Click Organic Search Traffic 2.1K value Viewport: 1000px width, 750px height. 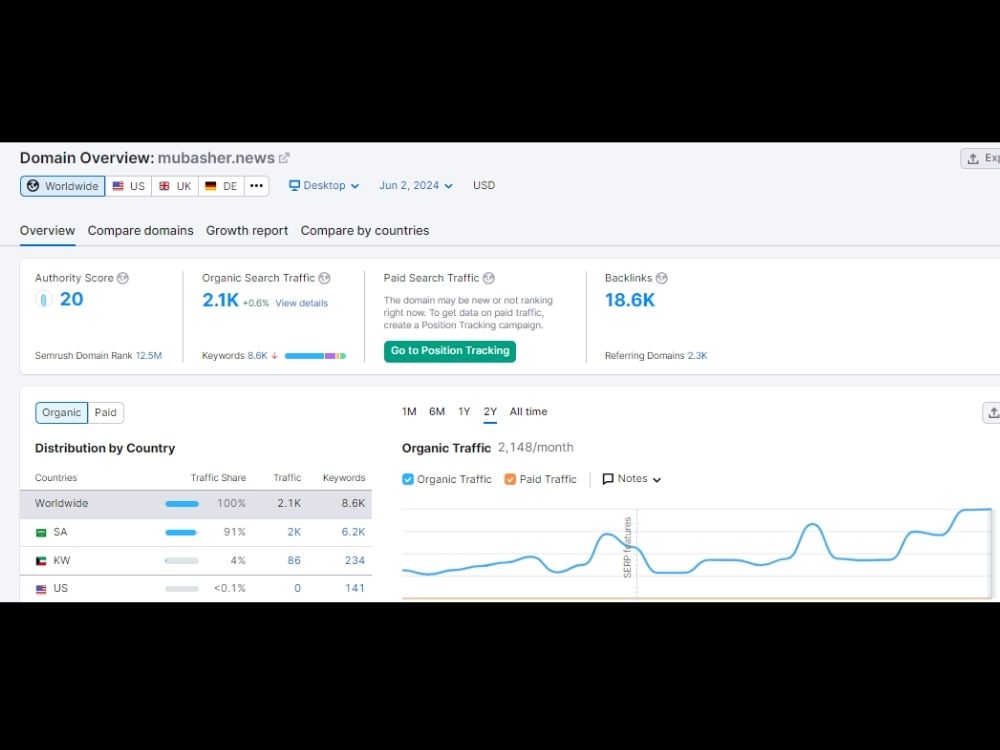(x=220, y=300)
